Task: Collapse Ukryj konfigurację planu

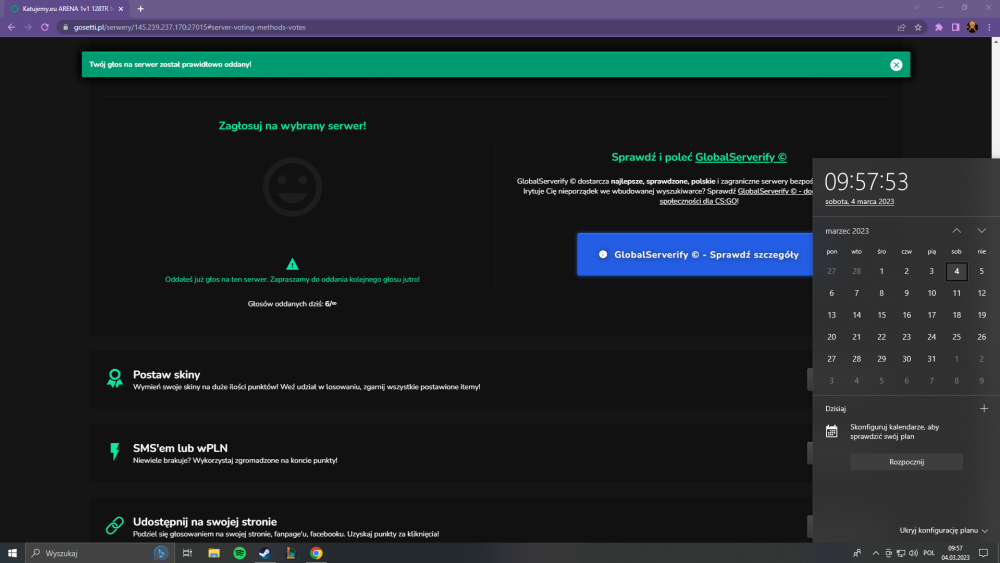Action: coord(944,530)
